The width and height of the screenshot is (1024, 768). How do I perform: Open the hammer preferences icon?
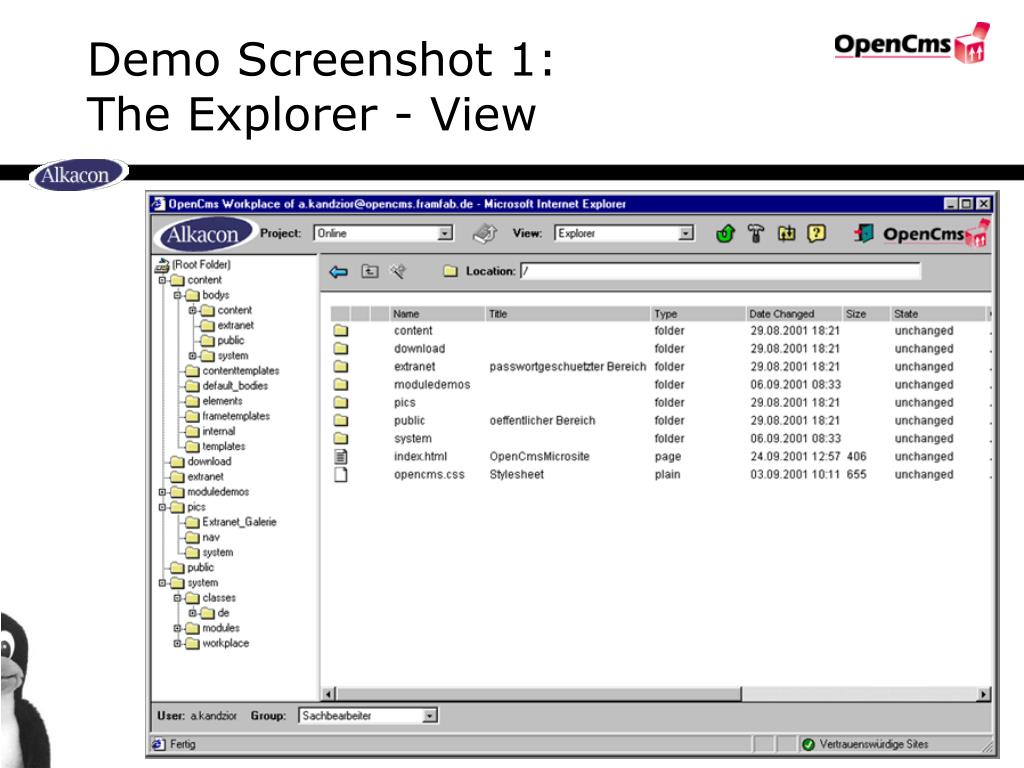click(x=756, y=233)
